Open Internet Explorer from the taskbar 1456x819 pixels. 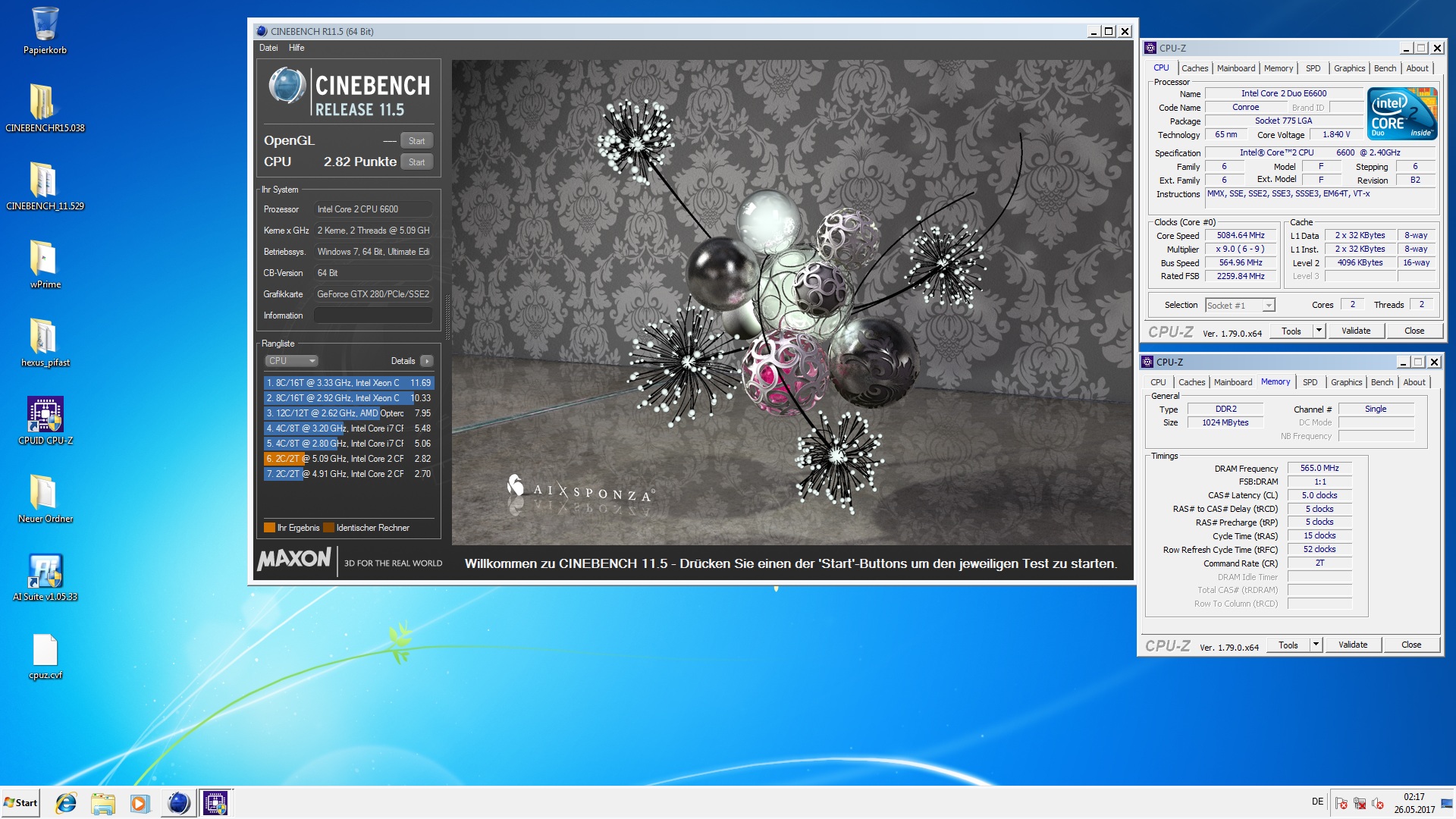click(66, 803)
